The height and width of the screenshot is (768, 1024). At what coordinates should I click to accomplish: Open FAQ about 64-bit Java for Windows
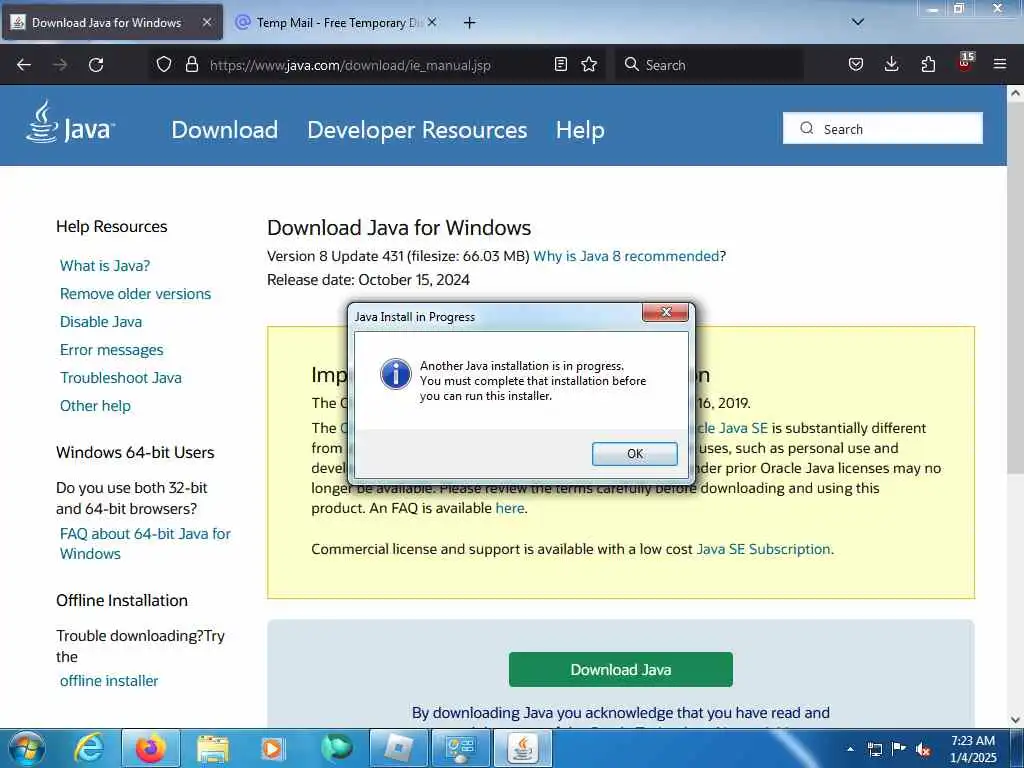[145, 543]
